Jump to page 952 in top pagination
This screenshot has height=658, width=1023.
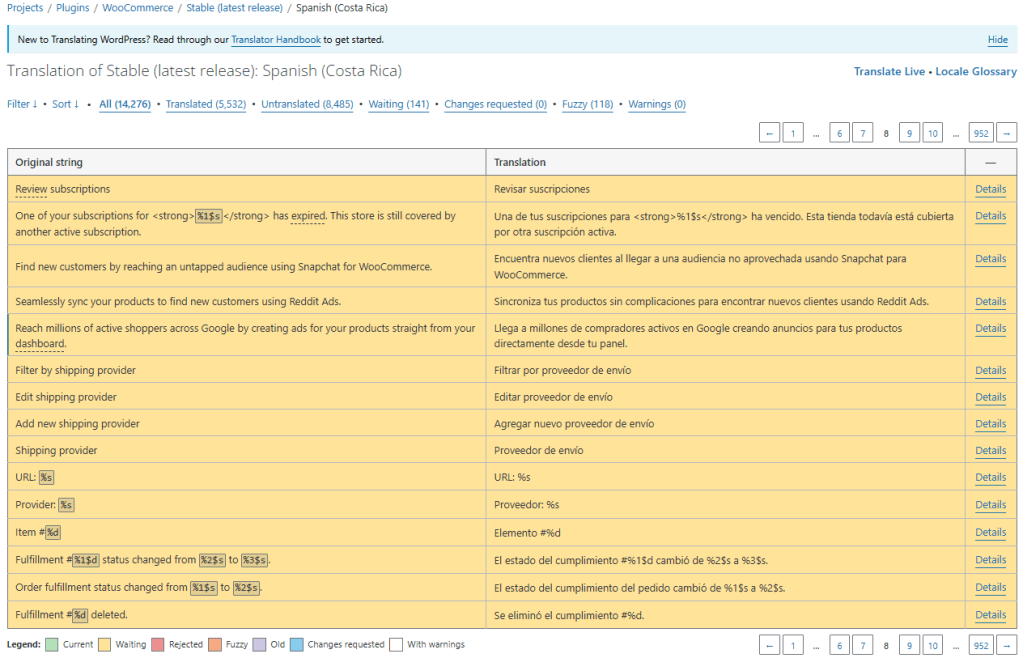coord(981,133)
